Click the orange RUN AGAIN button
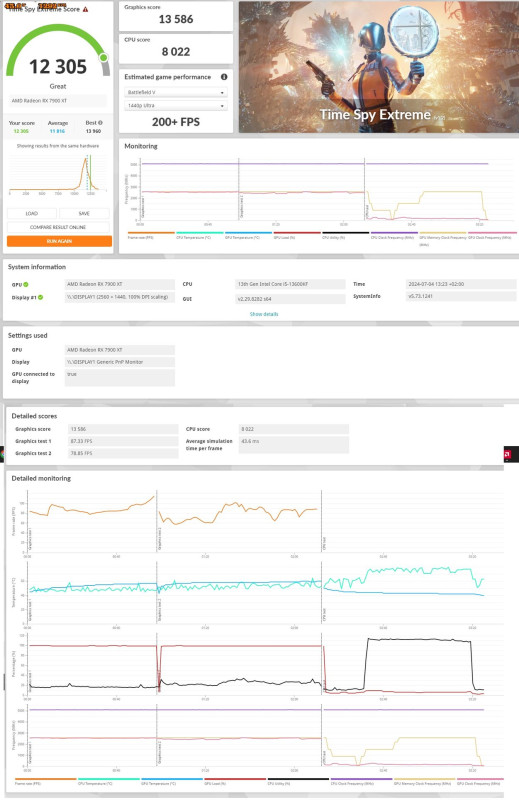This screenshot has width=519, height=800. click(x=59, y=241)
